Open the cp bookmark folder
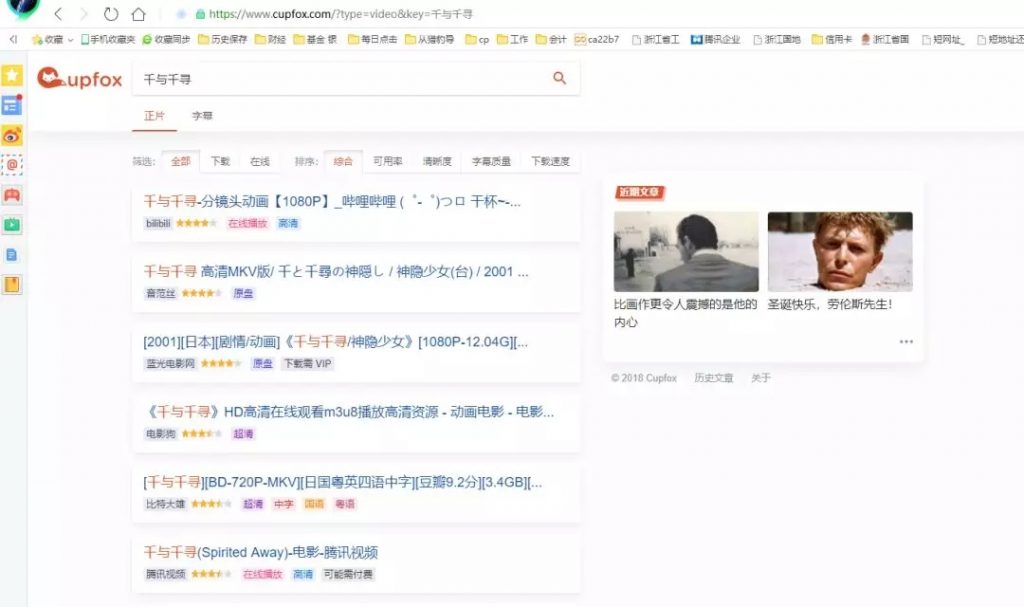This screenshot has width=1024, height=607. pos(477,39)
